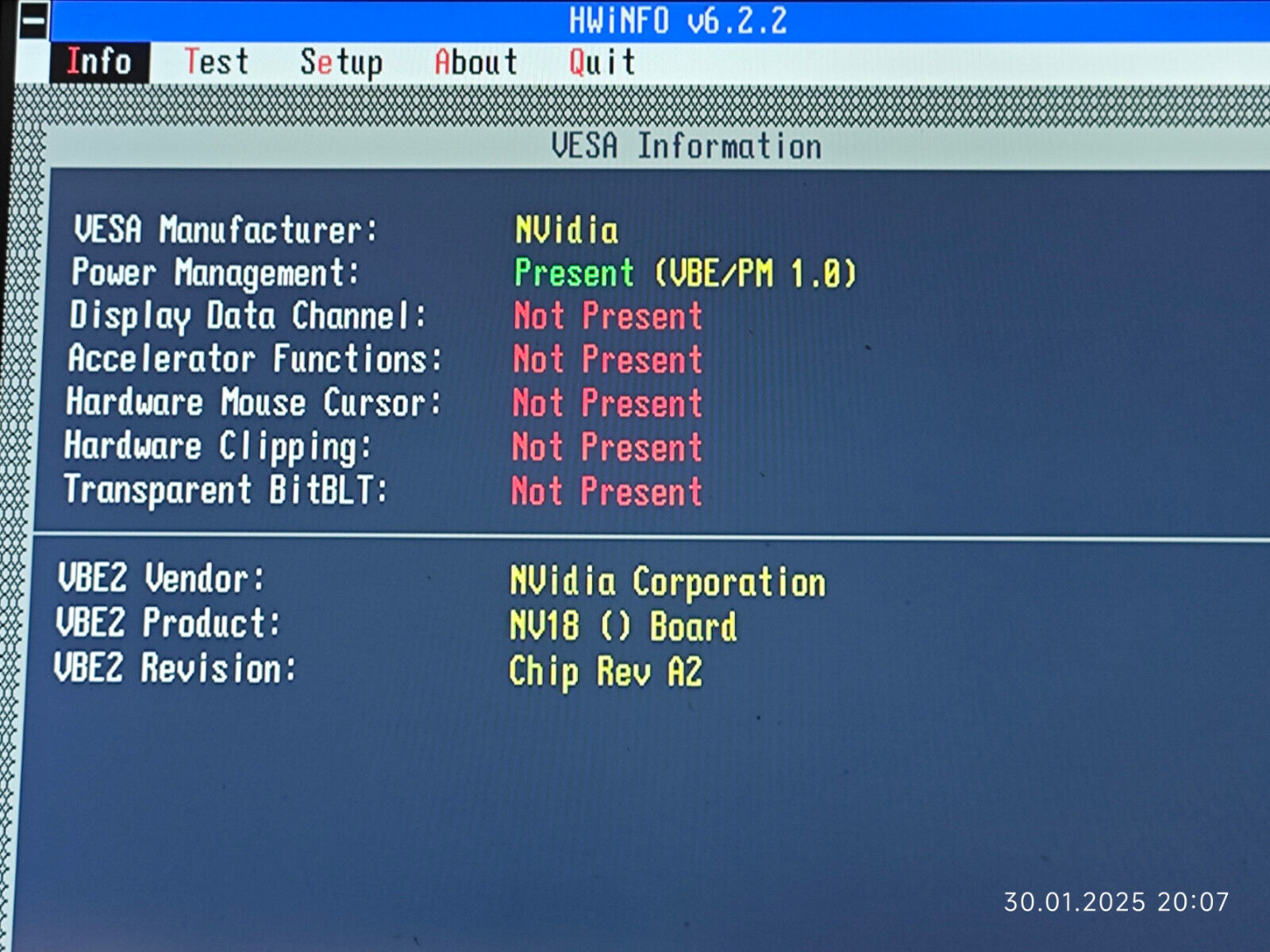
Task: Click the NV18 () Board product value
Action: pyautogui.click(x=623, y=626)
